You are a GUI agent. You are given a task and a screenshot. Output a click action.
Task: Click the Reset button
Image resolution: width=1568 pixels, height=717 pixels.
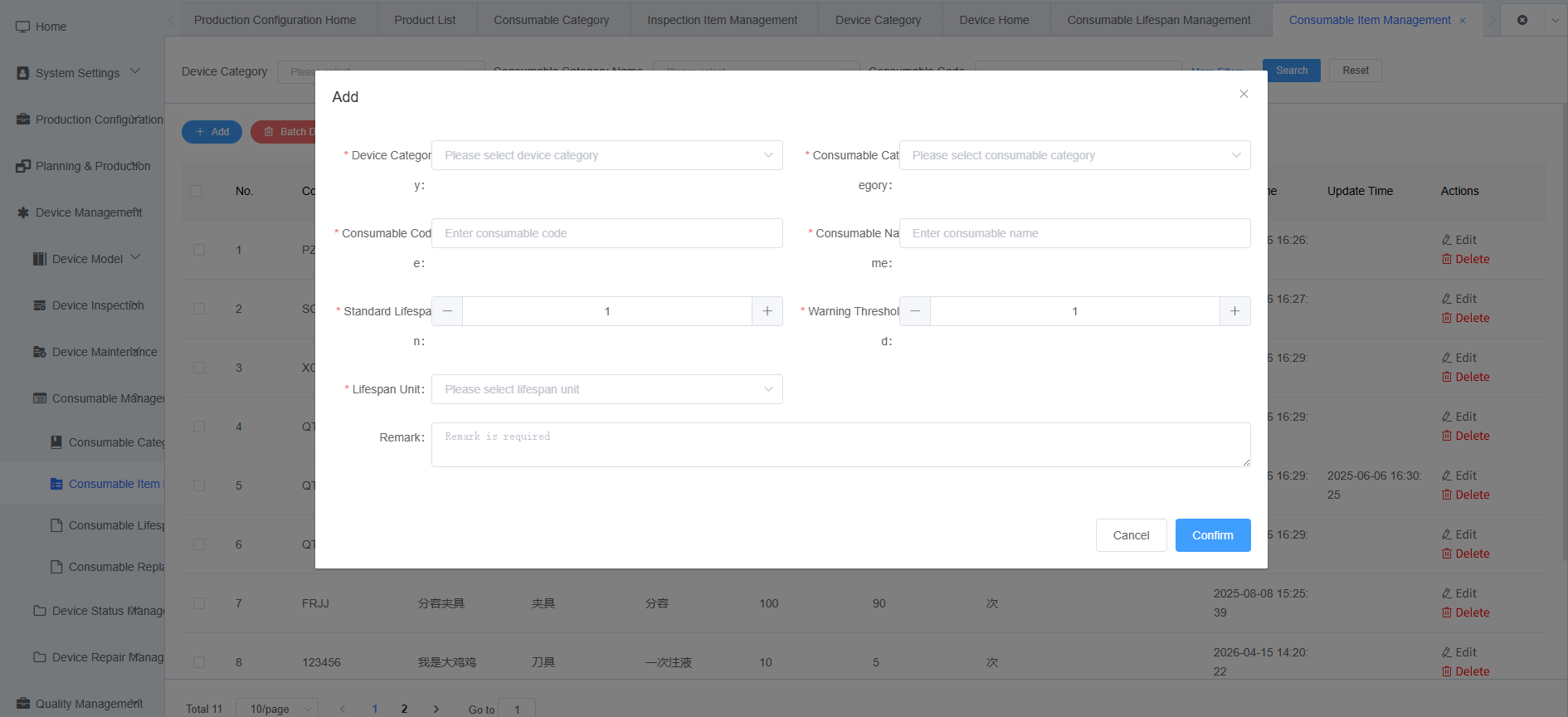pyautogui.click(x=1356, y=71)
